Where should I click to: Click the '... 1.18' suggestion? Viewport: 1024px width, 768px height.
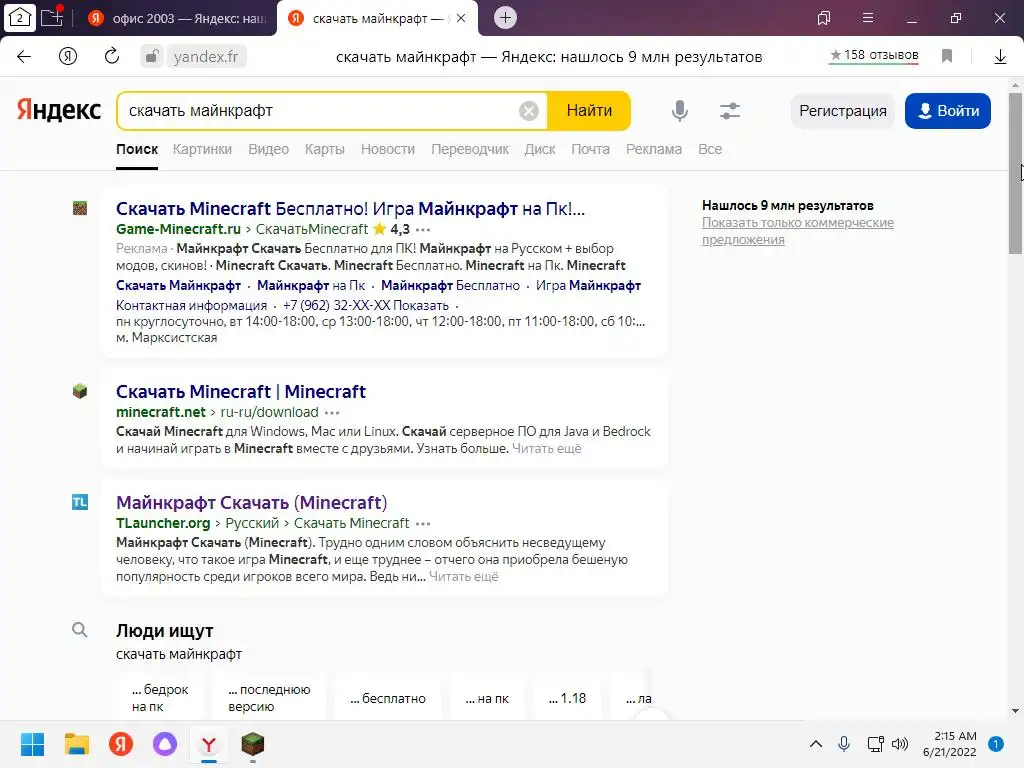pyautogui.click(x=568, y=699)
